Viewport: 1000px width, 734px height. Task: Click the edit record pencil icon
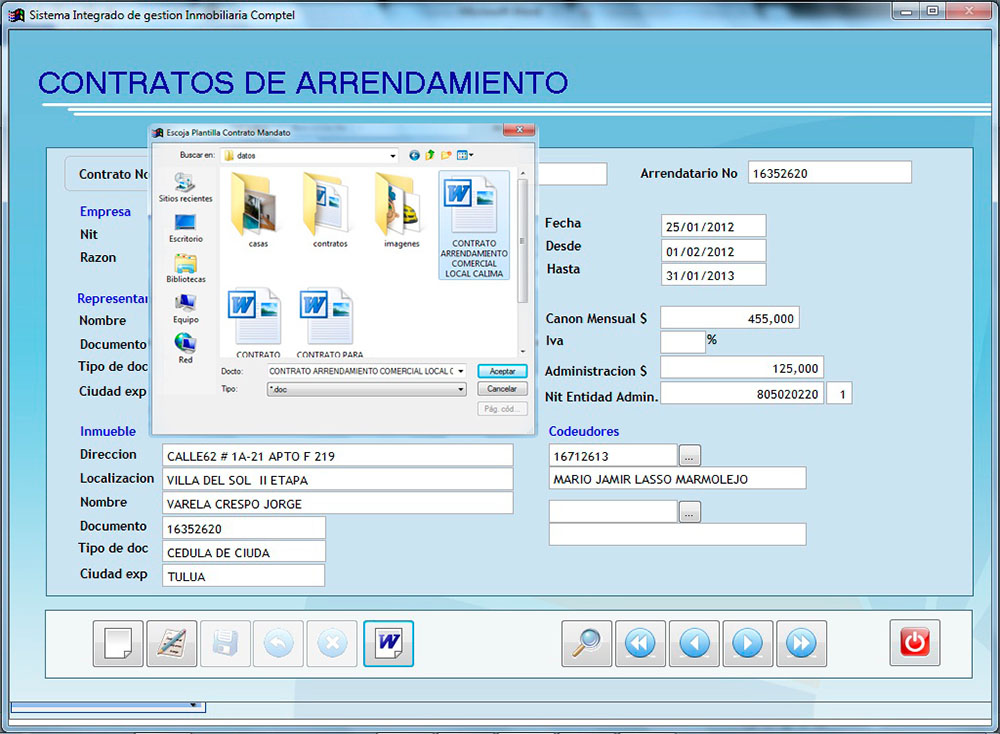(x=172, y=643)
